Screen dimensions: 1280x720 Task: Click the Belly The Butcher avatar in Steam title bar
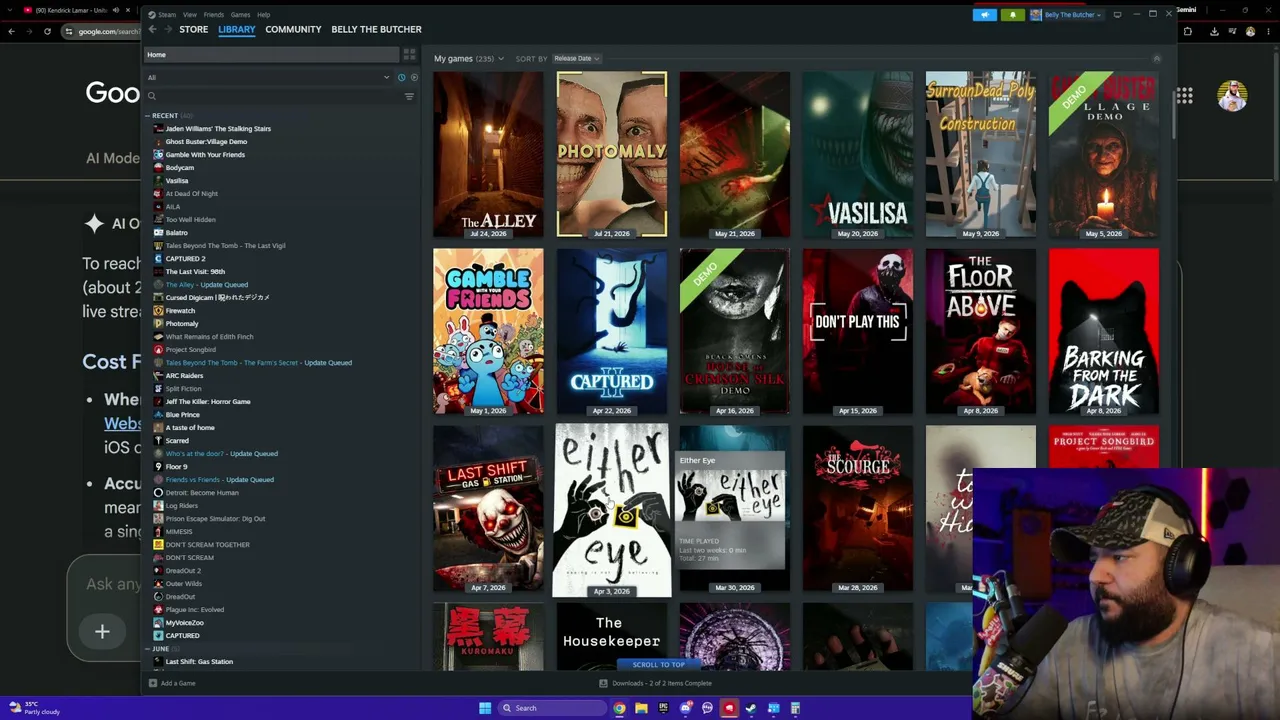1036,15
